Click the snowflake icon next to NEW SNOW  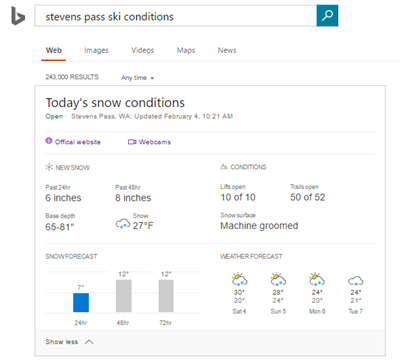pos(49,167)
